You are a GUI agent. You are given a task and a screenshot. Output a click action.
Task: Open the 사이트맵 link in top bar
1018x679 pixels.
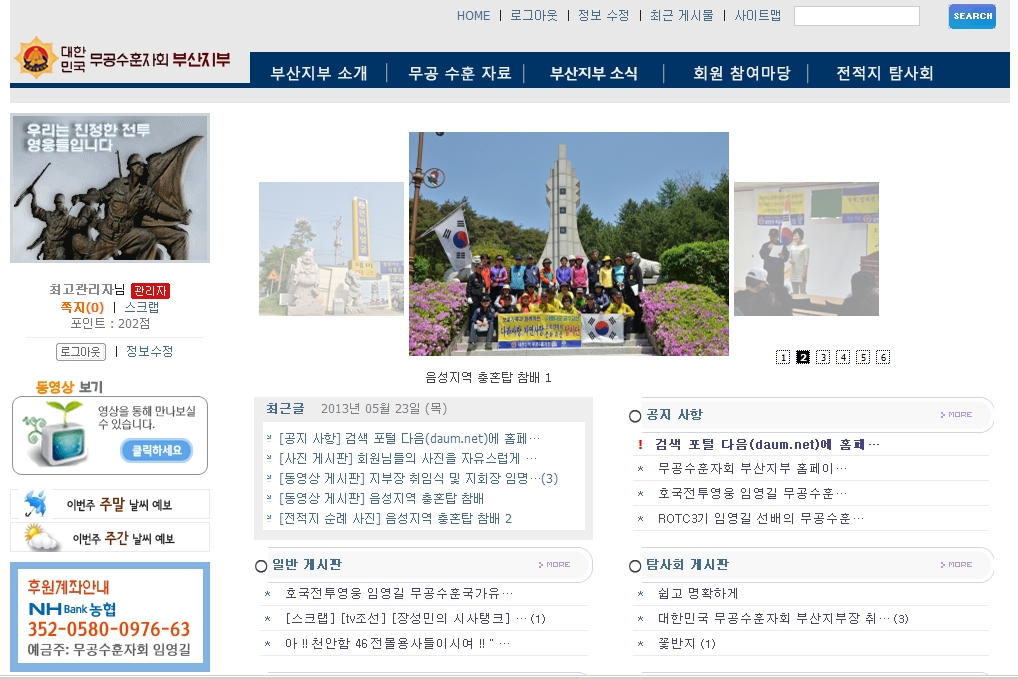[757, 15]
